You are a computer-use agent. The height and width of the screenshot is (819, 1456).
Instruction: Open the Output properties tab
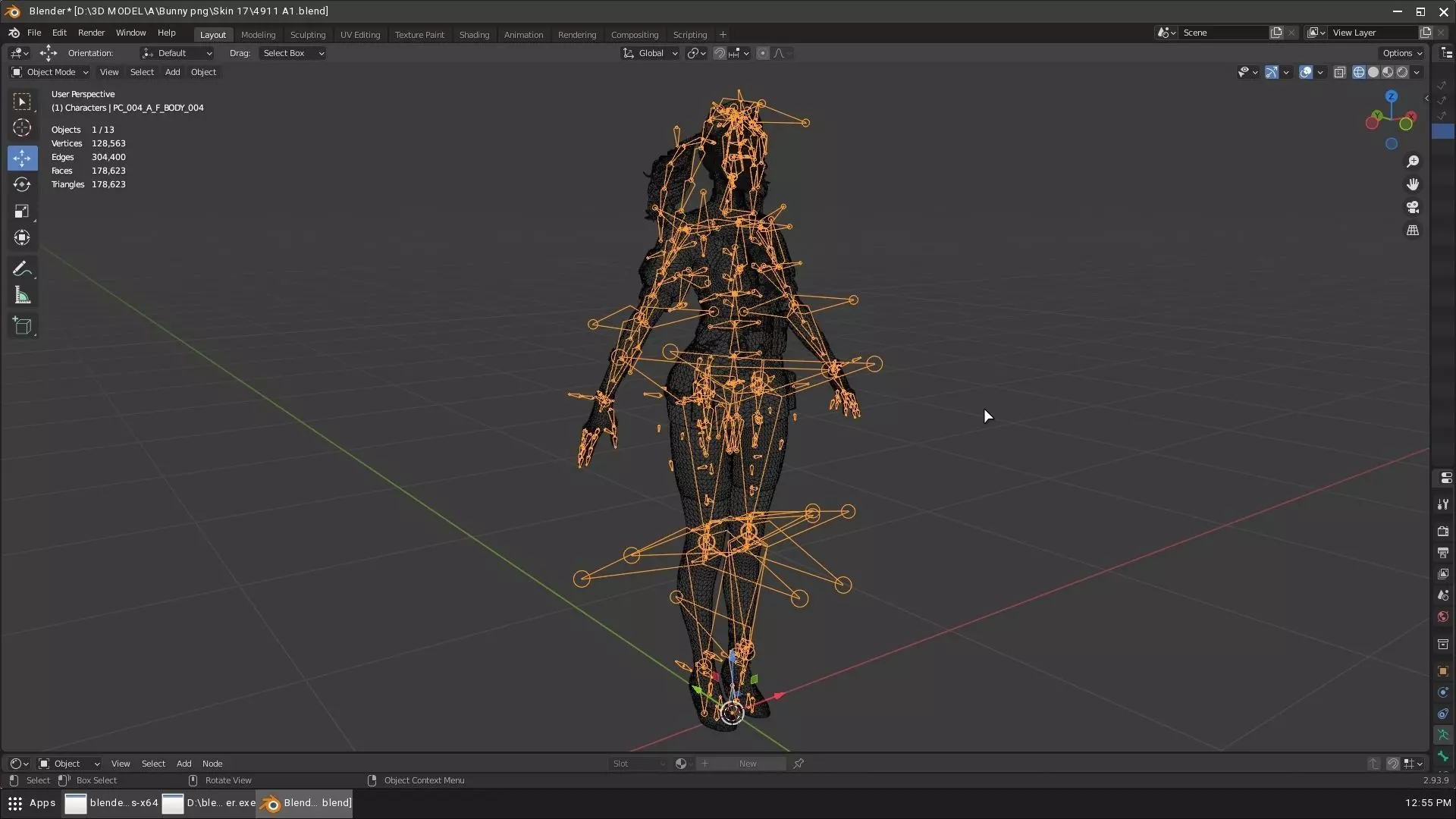coord(1443,553)
